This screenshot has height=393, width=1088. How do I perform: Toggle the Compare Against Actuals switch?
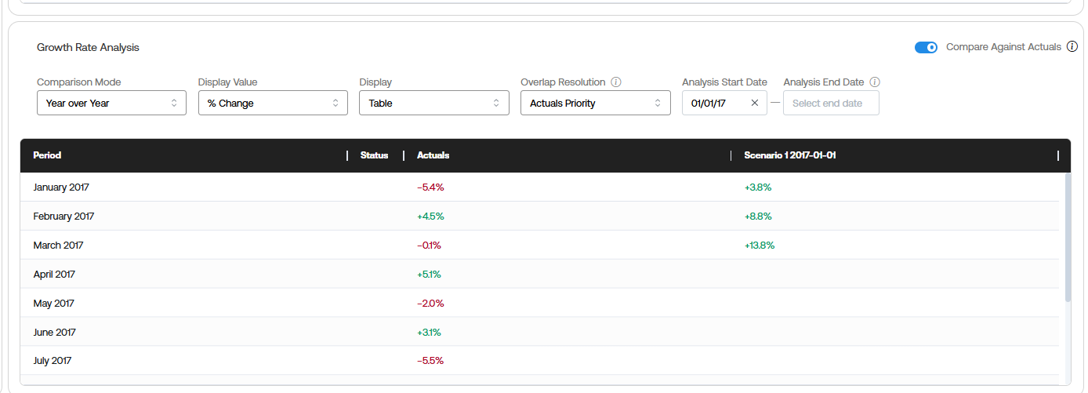click(x=926, y=47)
